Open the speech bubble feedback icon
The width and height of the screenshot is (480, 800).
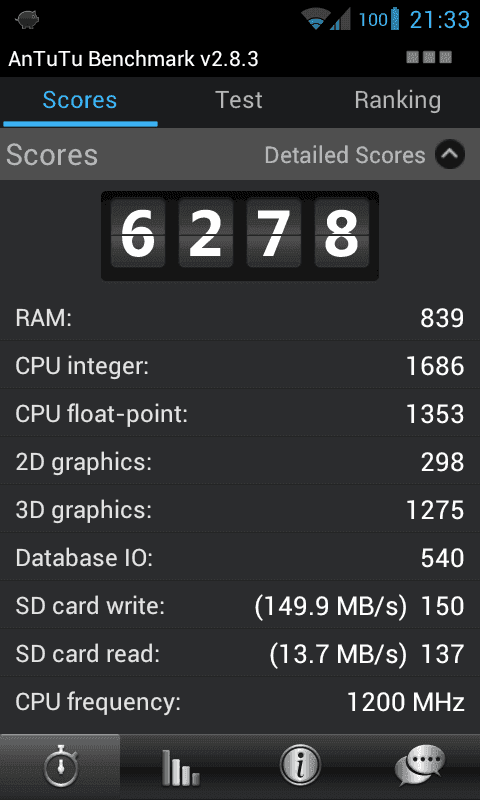pyautogui.click(x=420, y=766)
